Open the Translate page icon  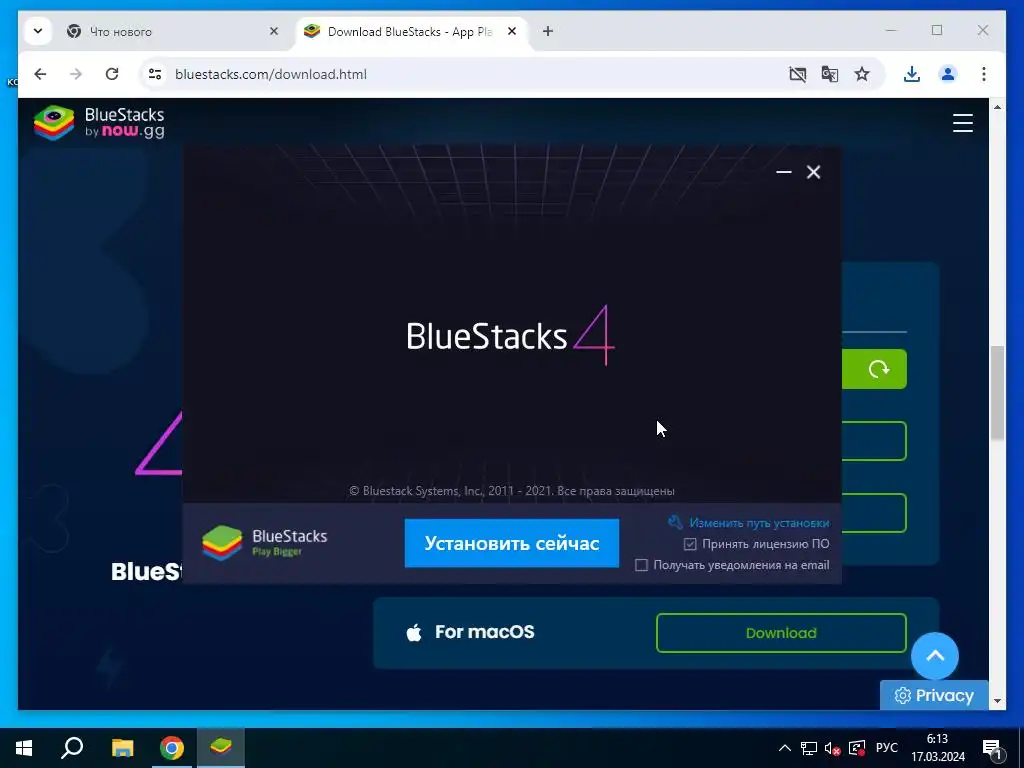[830, 74]
